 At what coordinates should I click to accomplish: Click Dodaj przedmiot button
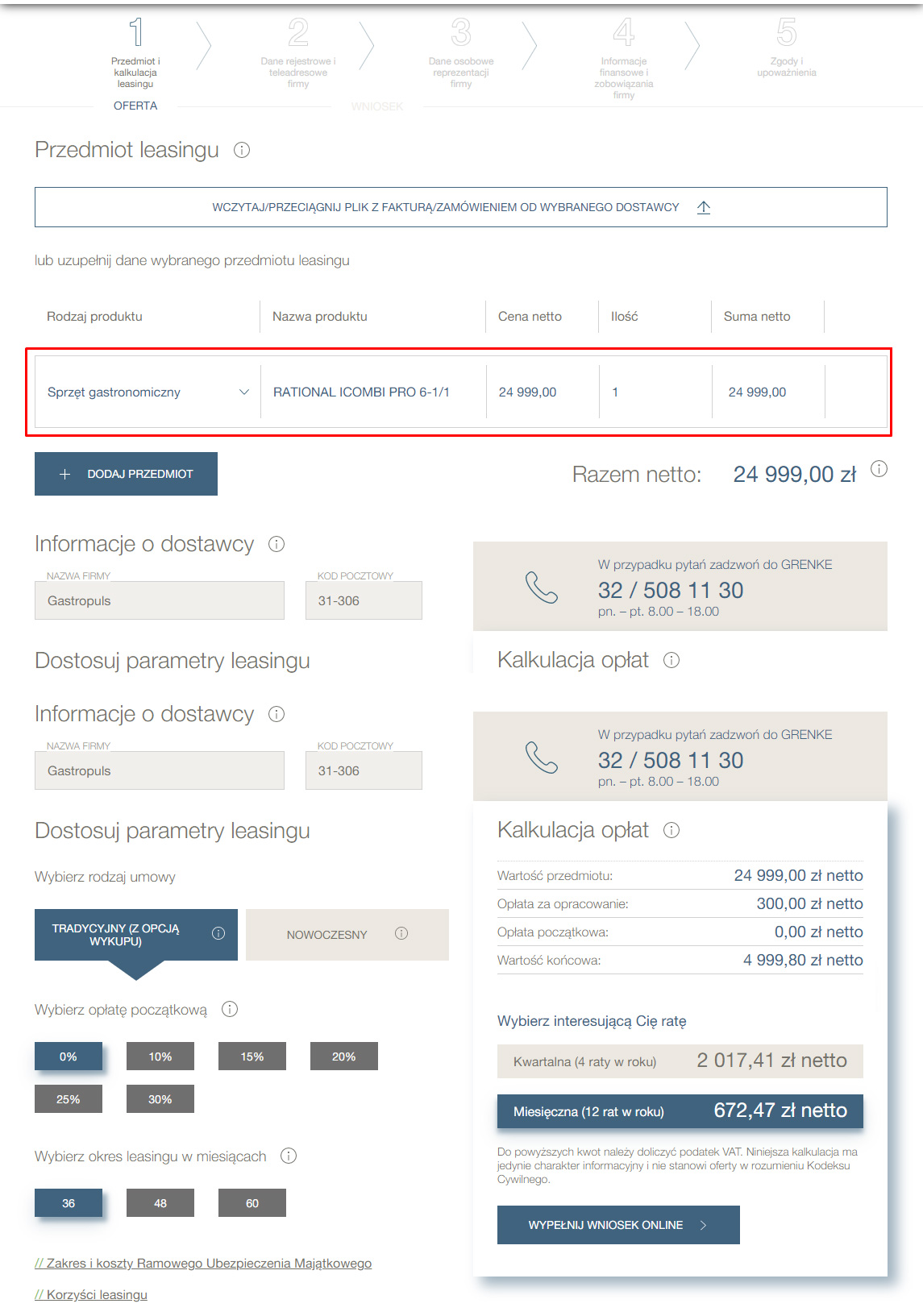[126, 474]
